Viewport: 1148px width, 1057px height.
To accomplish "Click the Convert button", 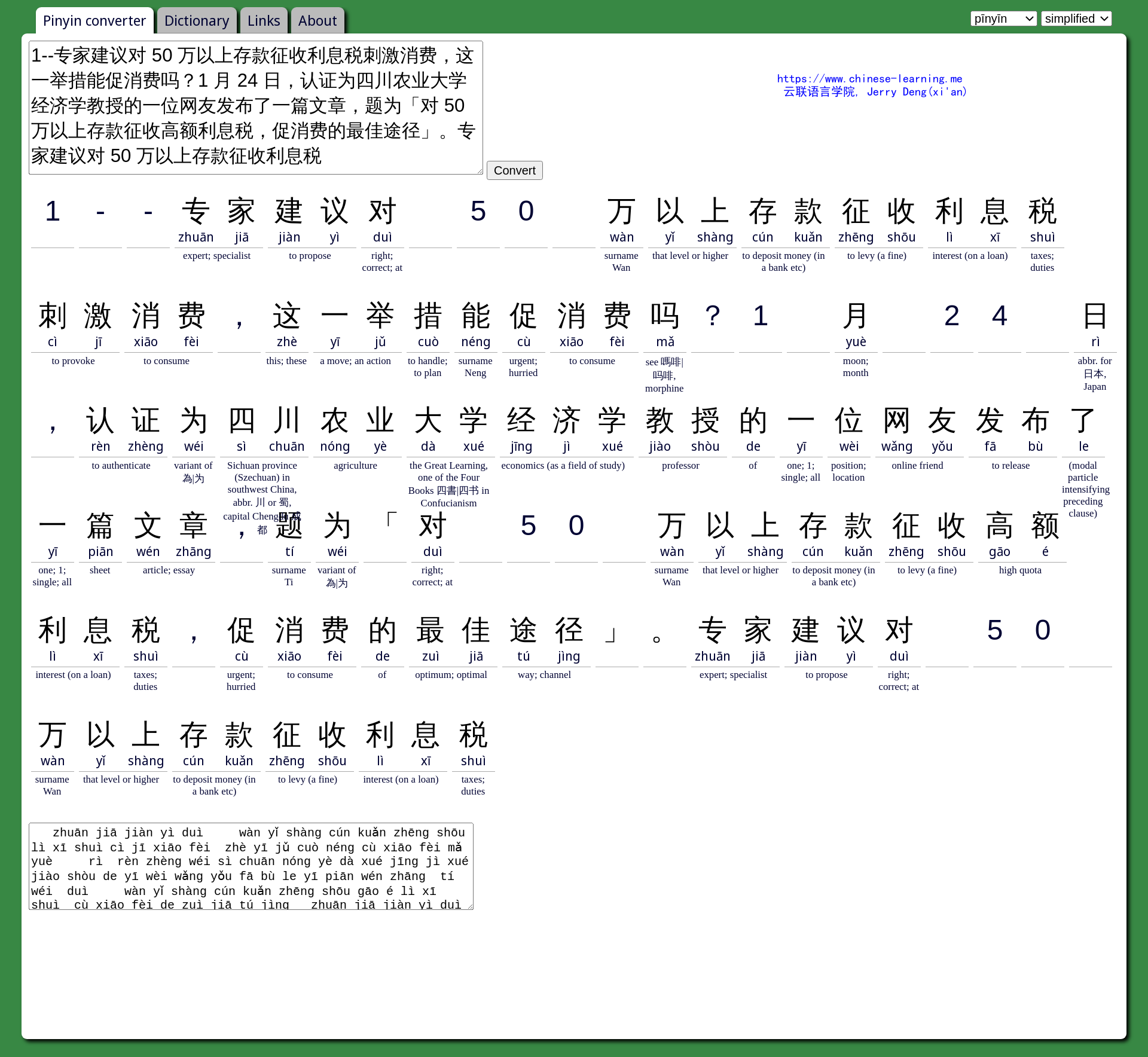I will coord(515,170).
